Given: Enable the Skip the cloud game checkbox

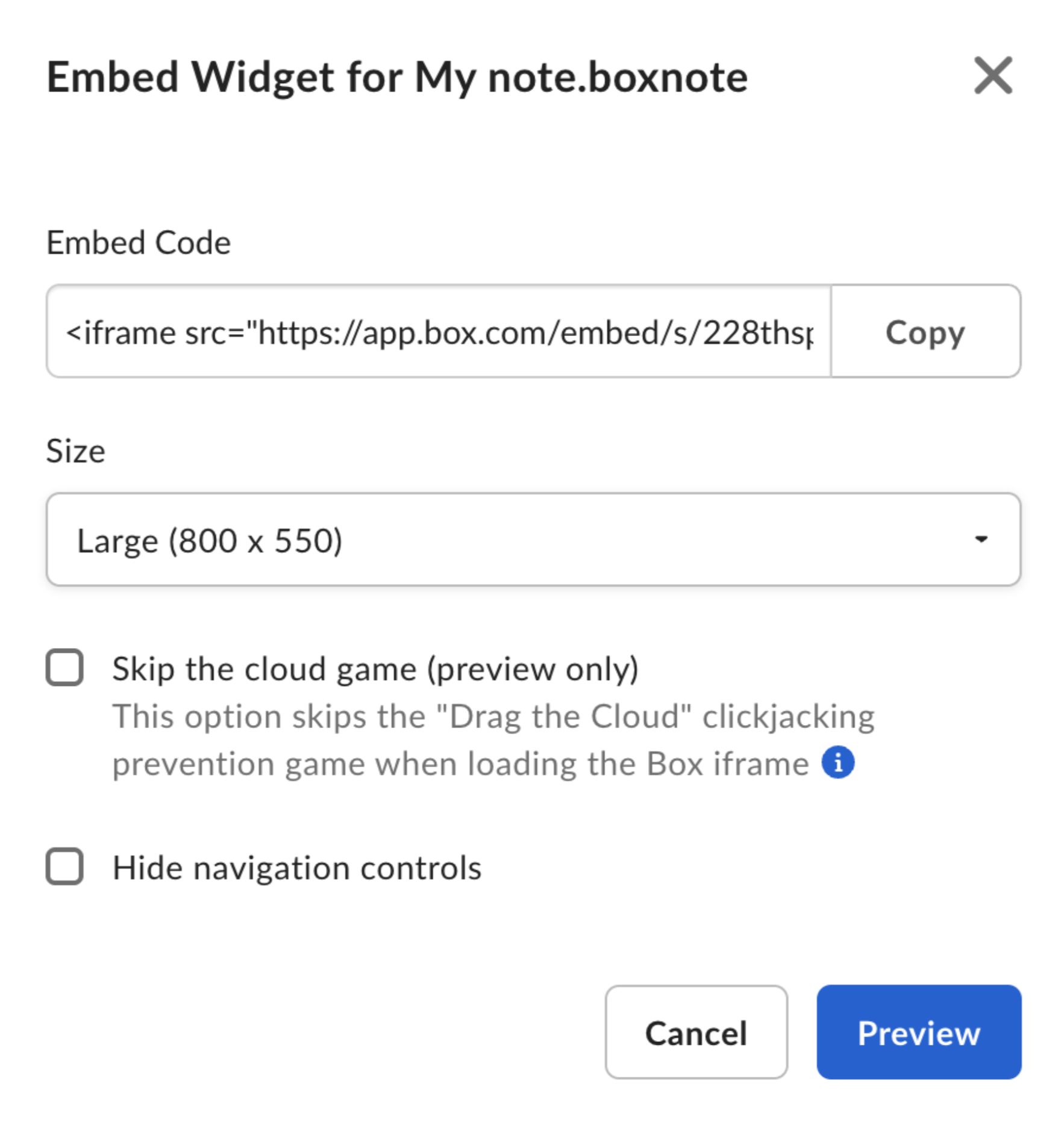Looking at the screenshot, I should pyautogui.click(x=65, y=667).
